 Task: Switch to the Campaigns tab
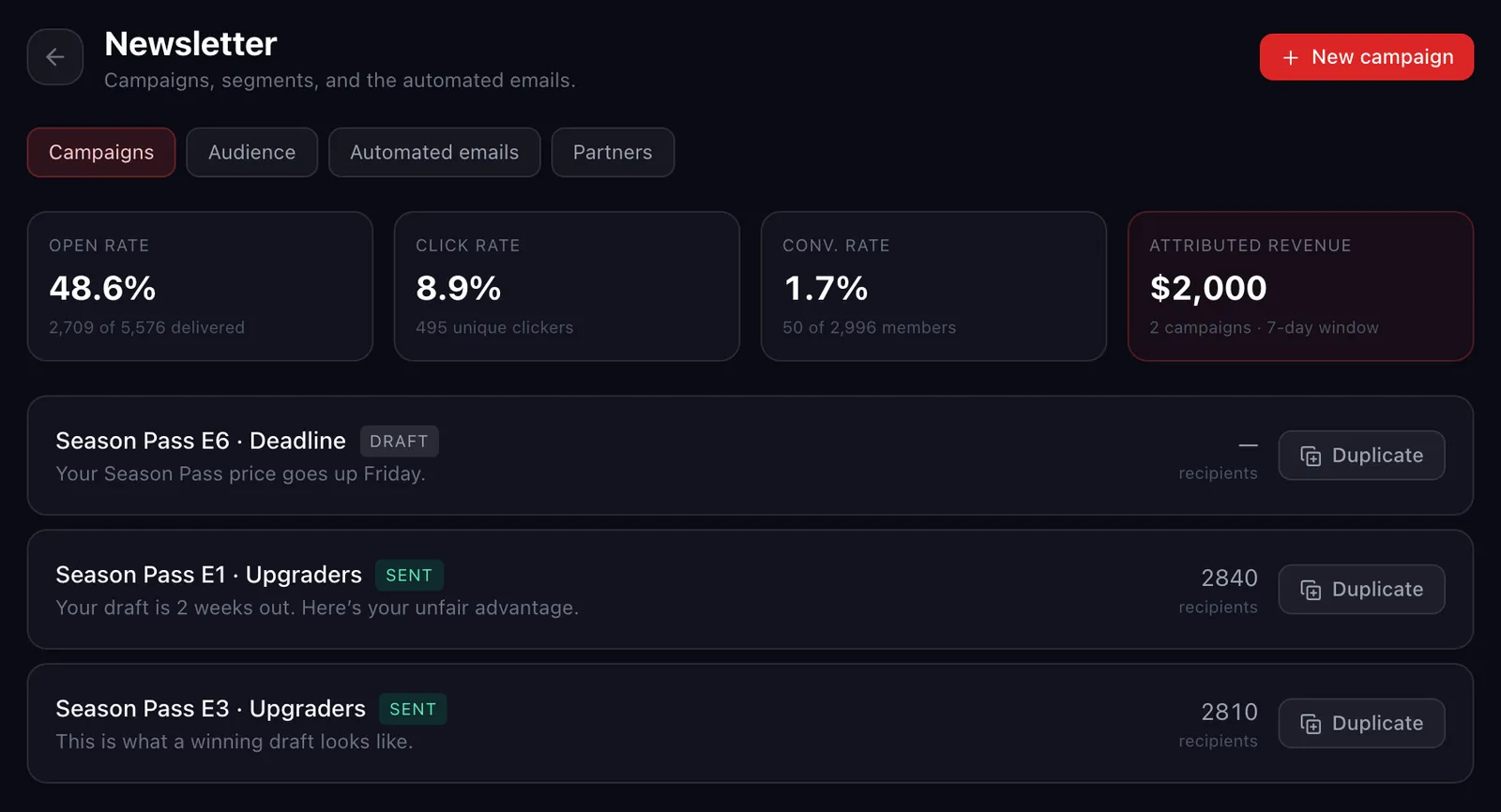pos(101,152)
